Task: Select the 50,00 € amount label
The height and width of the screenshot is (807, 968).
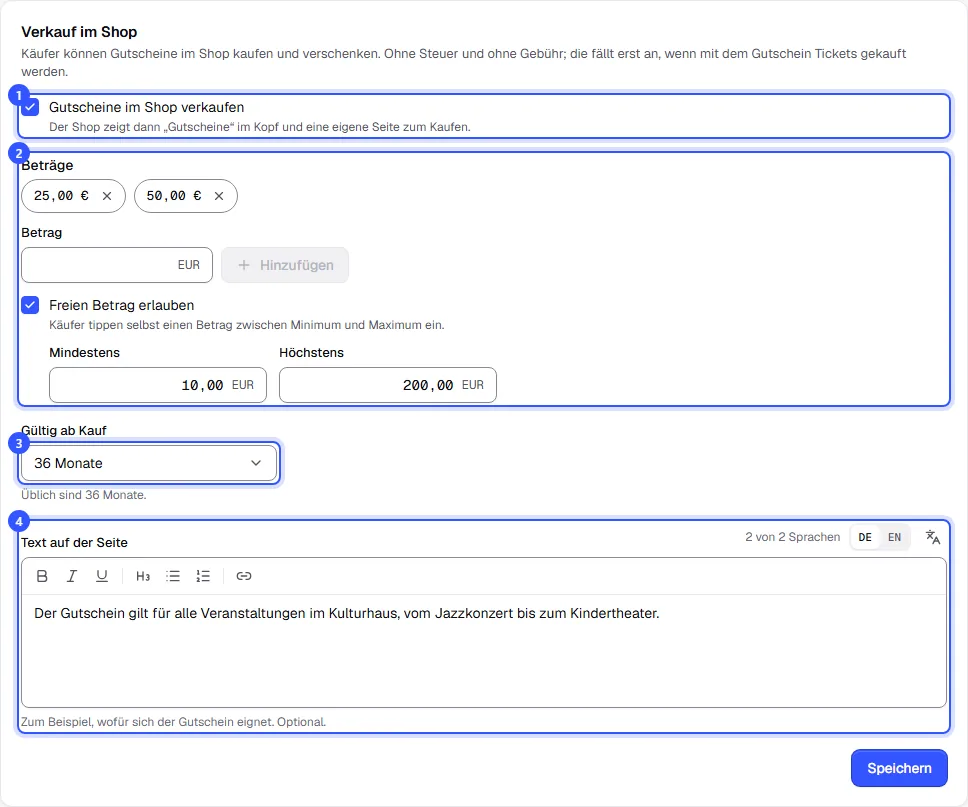Action: point(173,196)
